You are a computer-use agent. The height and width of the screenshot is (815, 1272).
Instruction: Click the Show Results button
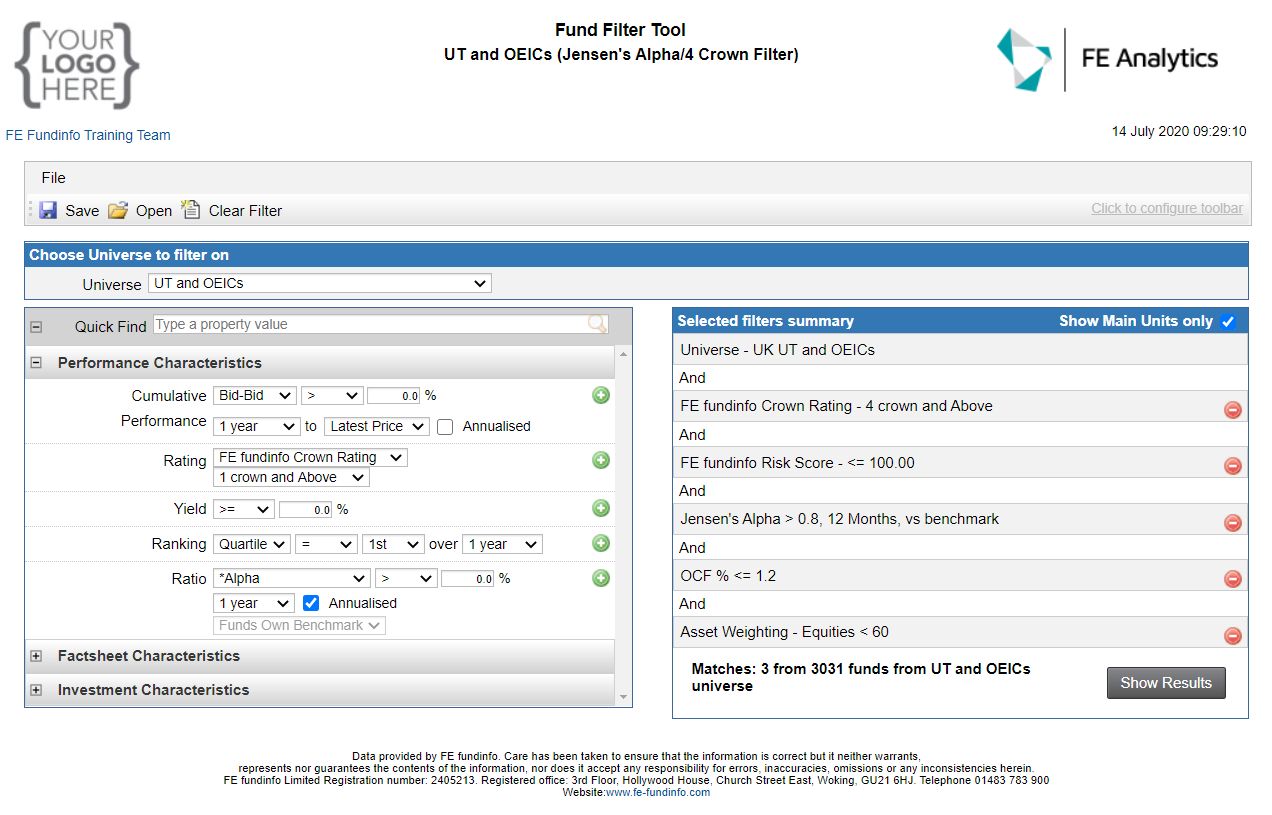[x=1165, y=683]
